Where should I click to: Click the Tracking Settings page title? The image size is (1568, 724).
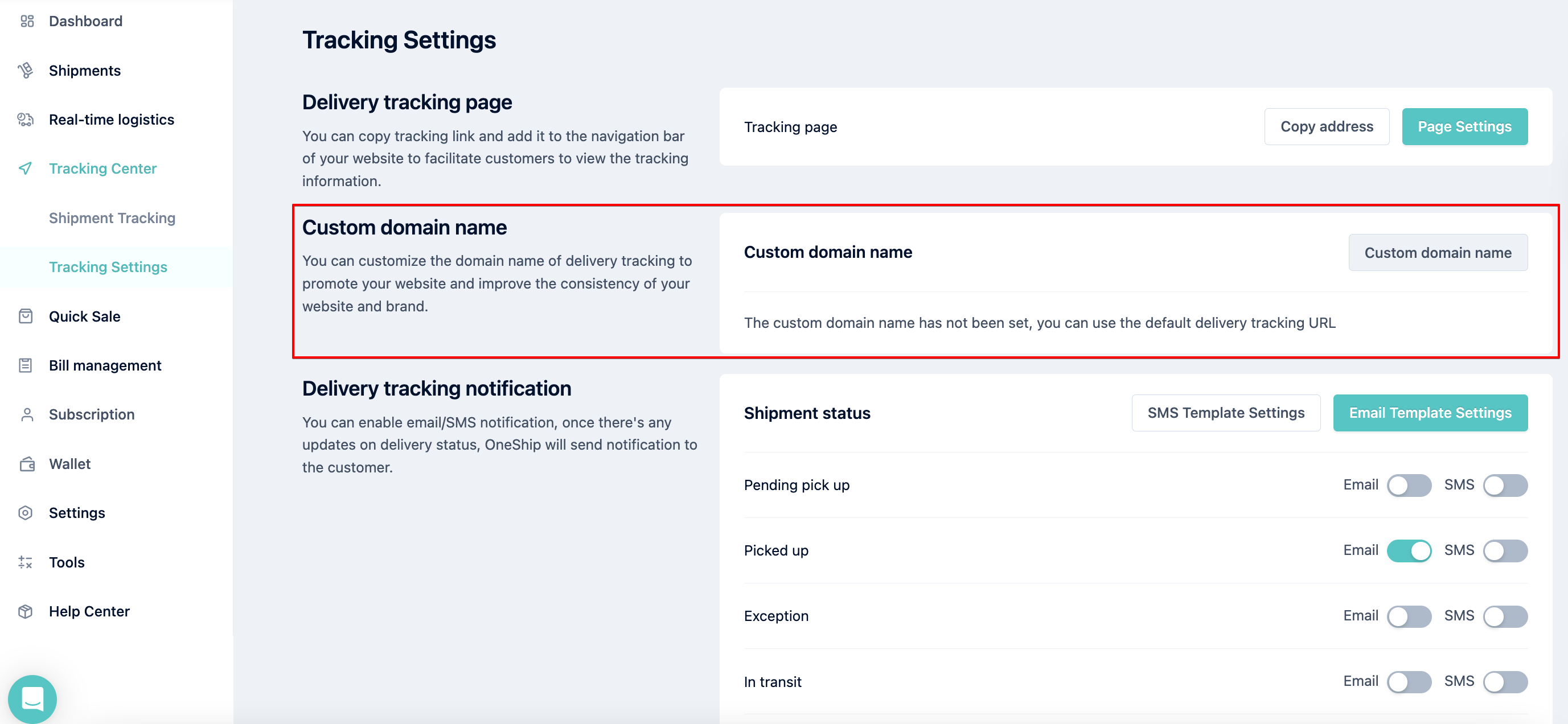pos(399,40)
